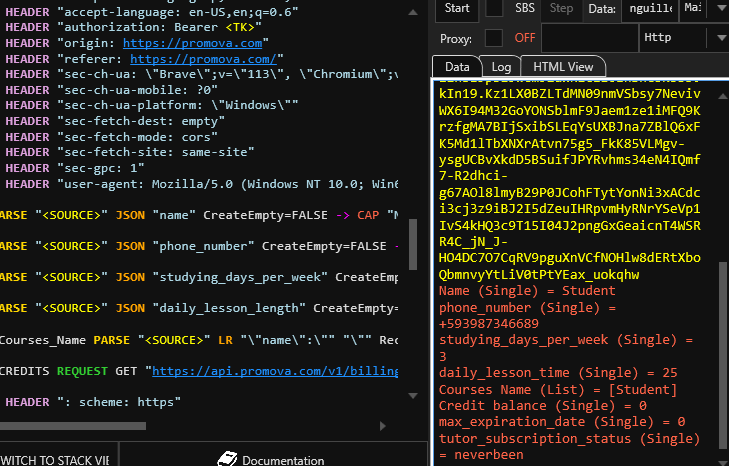Switch to the Data tab
Image resolution: width=729 pixels, height=466 pixels.
457,67
